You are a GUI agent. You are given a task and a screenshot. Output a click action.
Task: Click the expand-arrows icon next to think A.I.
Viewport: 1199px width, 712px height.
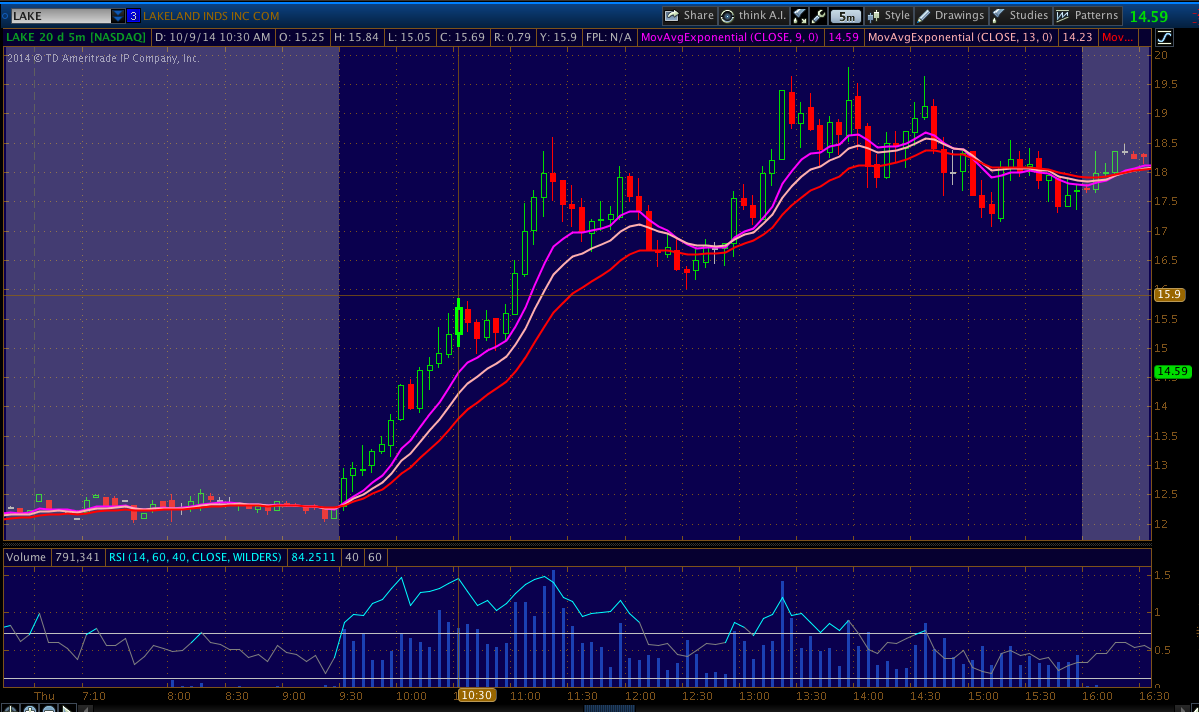pyautogui.click(x=799, y=16)
